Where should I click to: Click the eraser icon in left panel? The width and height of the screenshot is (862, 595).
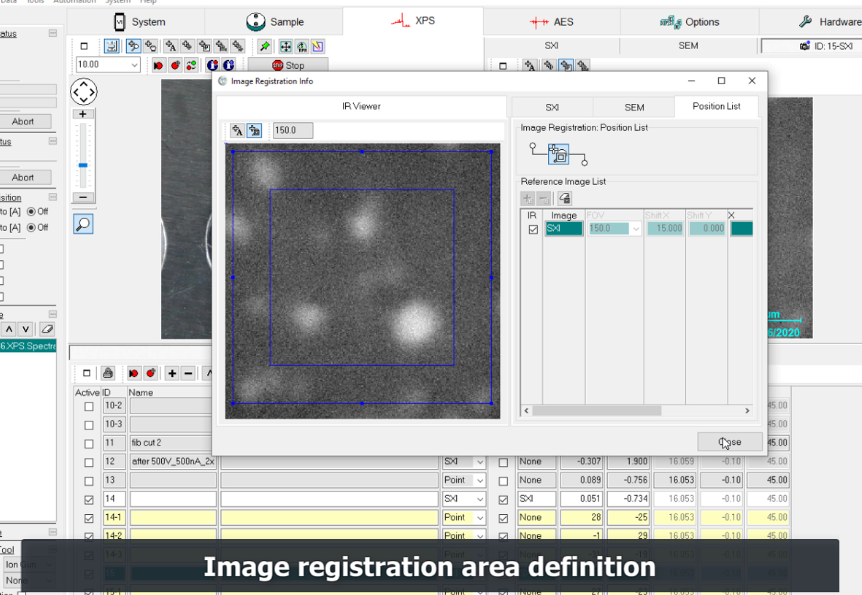point(47,329)
